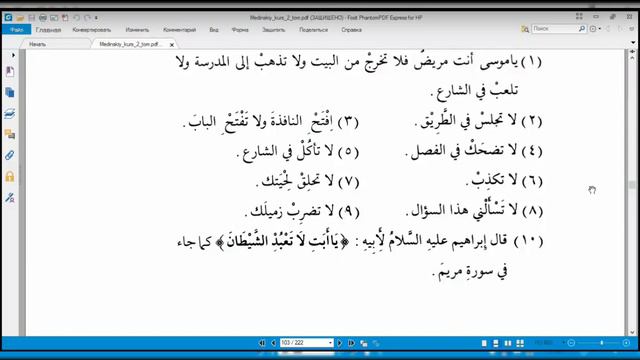640x360 pixels.
Task: Save the document with the diskette icon
Action: click(x=31, y=18)
